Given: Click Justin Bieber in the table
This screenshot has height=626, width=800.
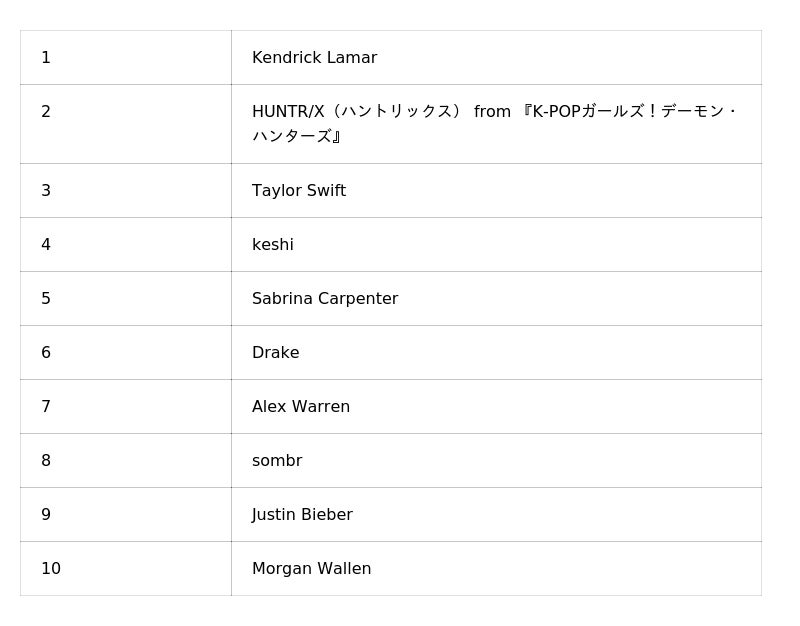Looking at the screenshot, I should click(x=302, y=515).
